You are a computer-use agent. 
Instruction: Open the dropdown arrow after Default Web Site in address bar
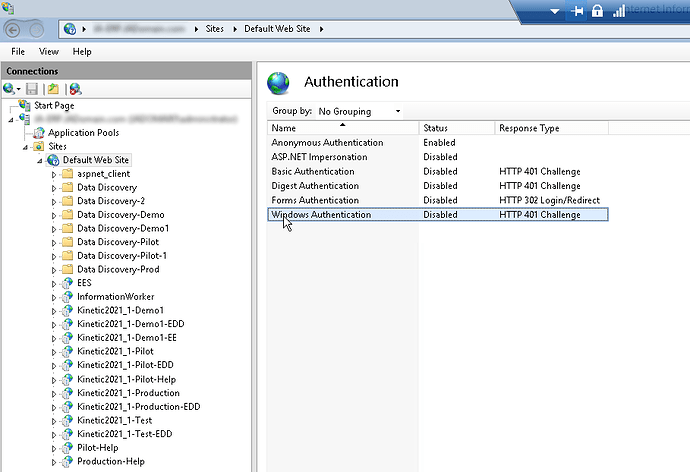click(x=321, y=29)
